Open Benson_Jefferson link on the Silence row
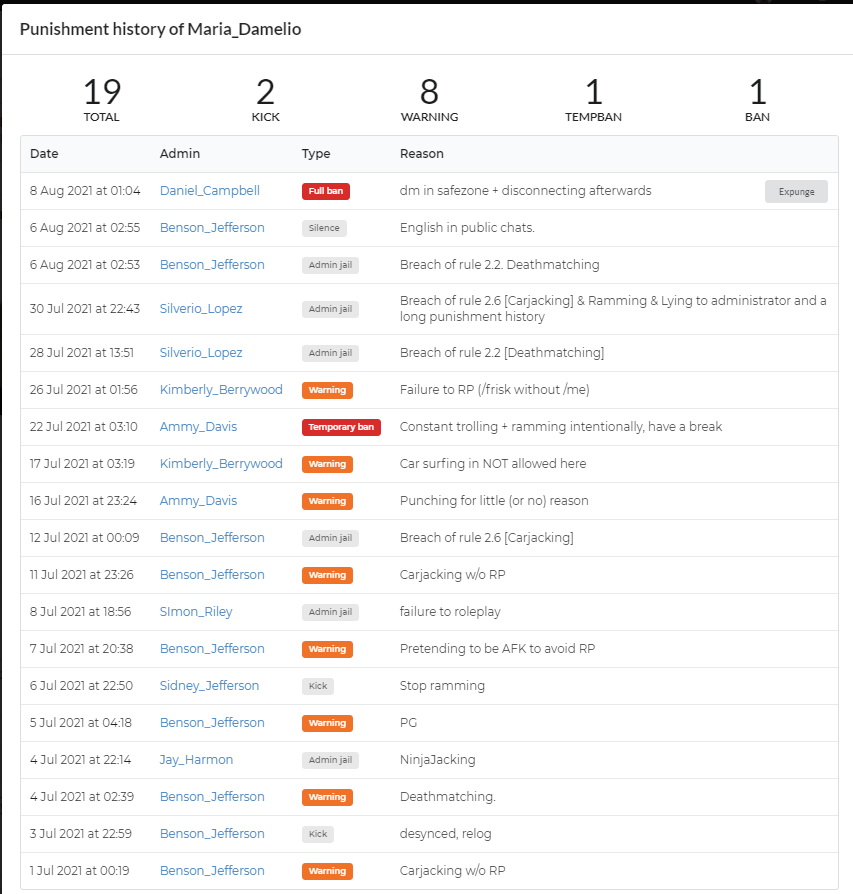853x894 pixels. [x=212, y=227]
